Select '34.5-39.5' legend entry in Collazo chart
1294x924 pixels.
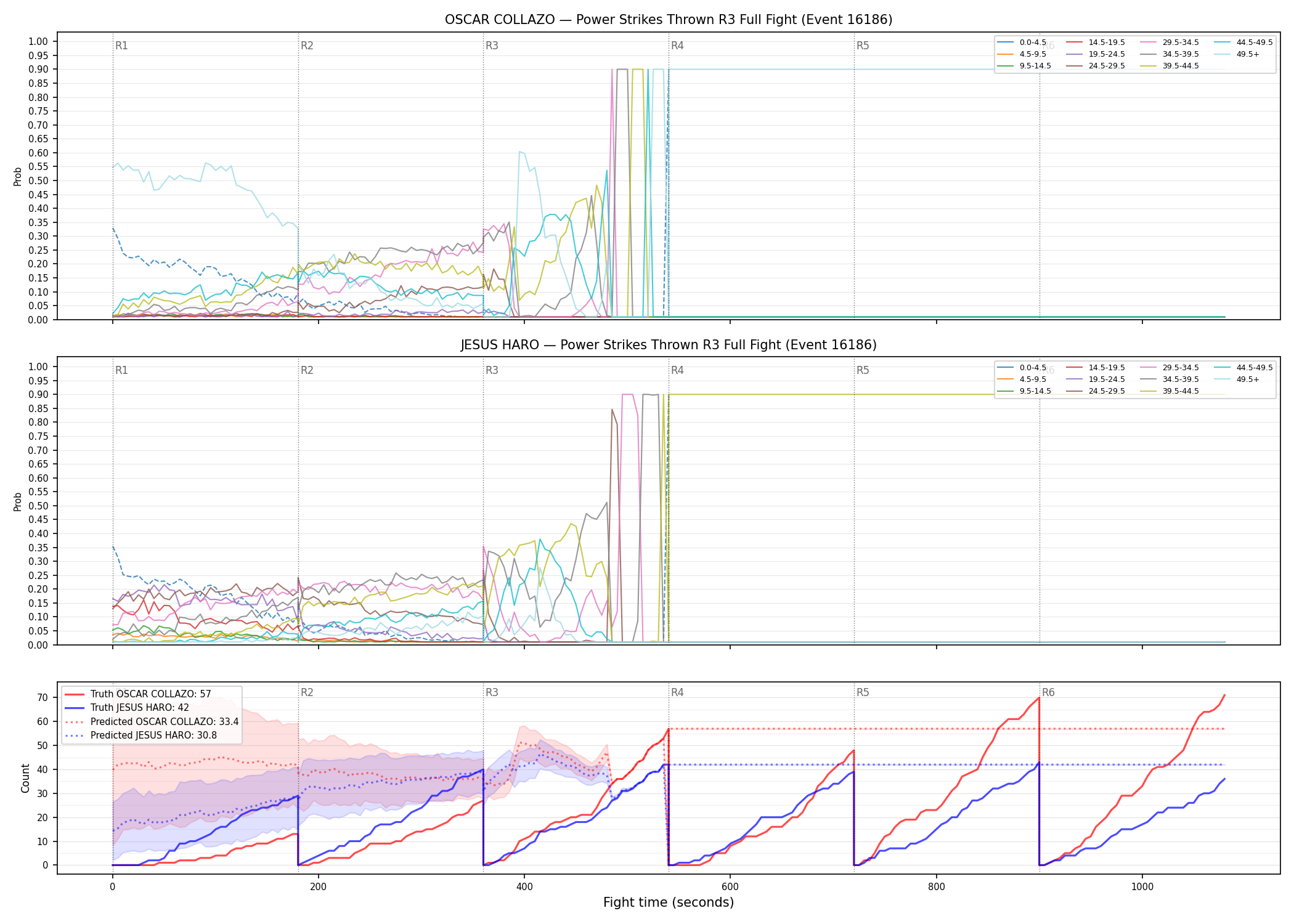pyautogui.click(x=1170, y=54)
